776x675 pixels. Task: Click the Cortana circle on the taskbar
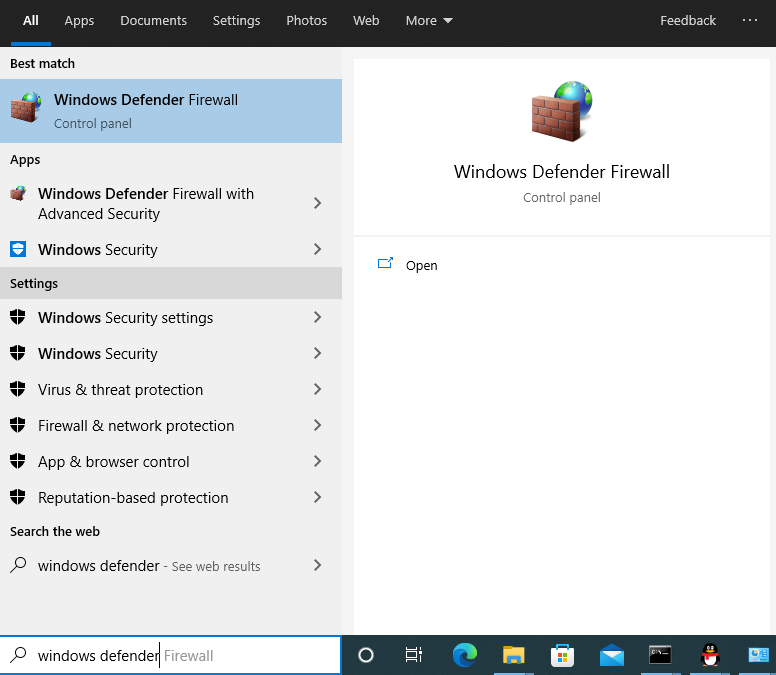(x=366, y=655)
